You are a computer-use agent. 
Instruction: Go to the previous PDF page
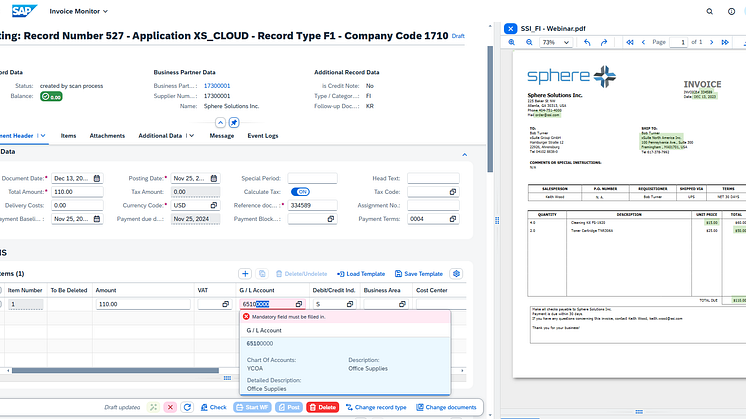click(644, 42)
